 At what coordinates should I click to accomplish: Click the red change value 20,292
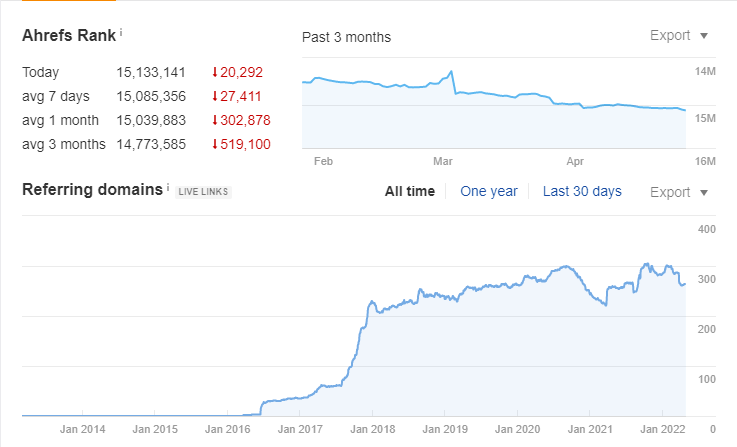(x=241, y=72)
